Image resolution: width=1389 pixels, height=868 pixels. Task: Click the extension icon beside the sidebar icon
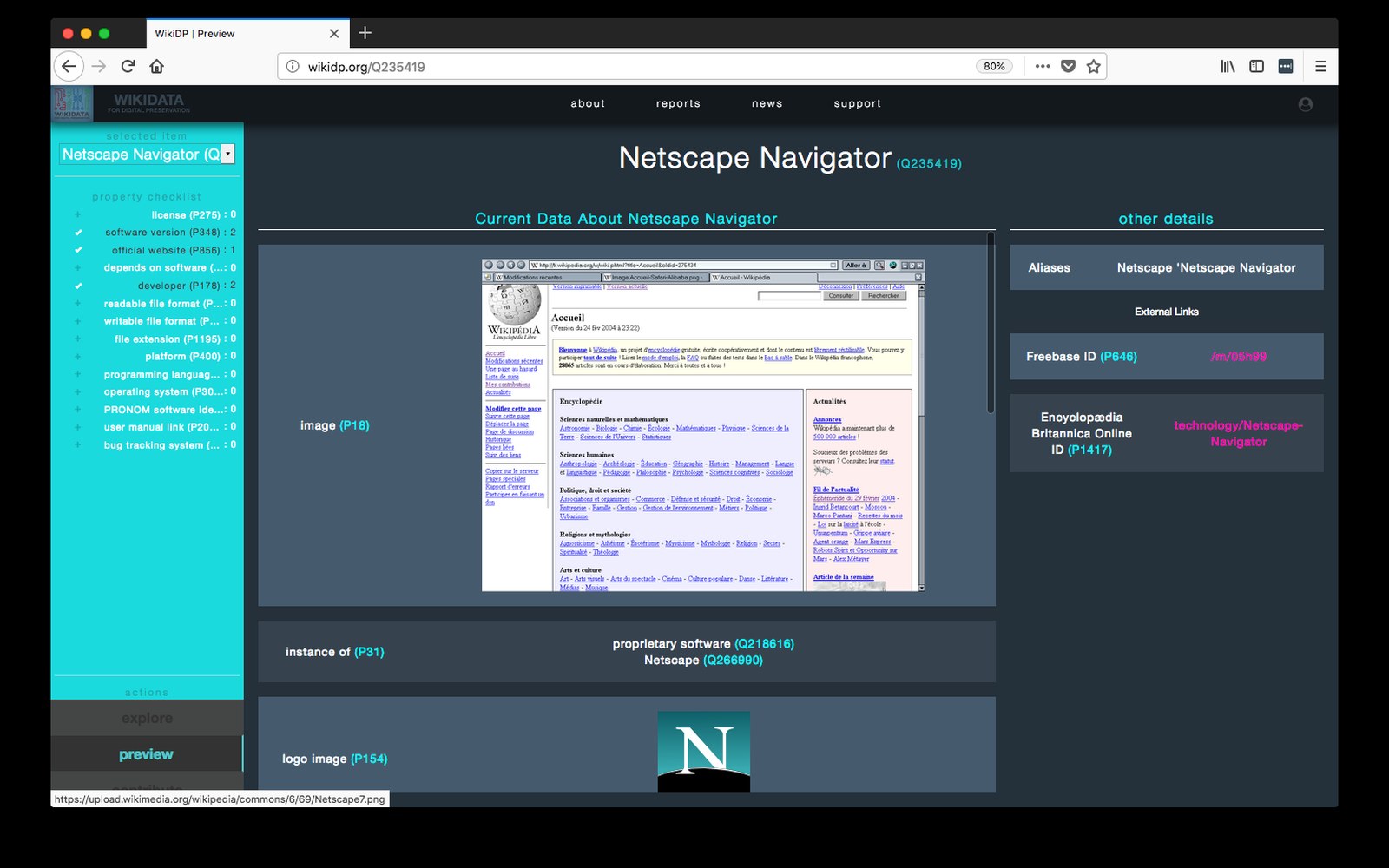click(1286, 66)
